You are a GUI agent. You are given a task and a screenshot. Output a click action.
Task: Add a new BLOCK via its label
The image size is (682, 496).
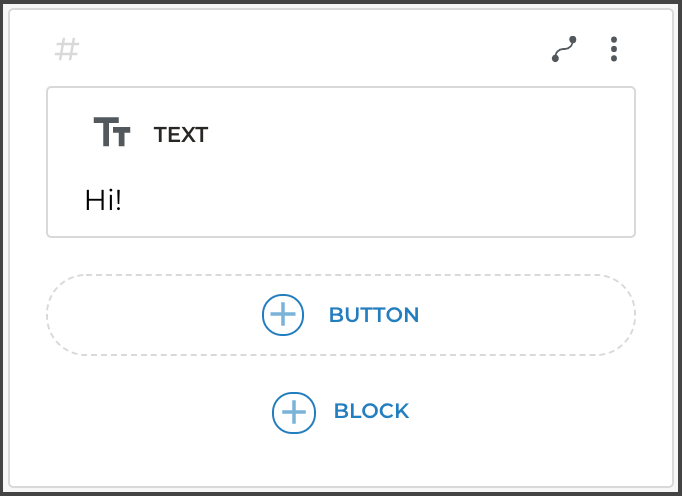tap(371, 411)
